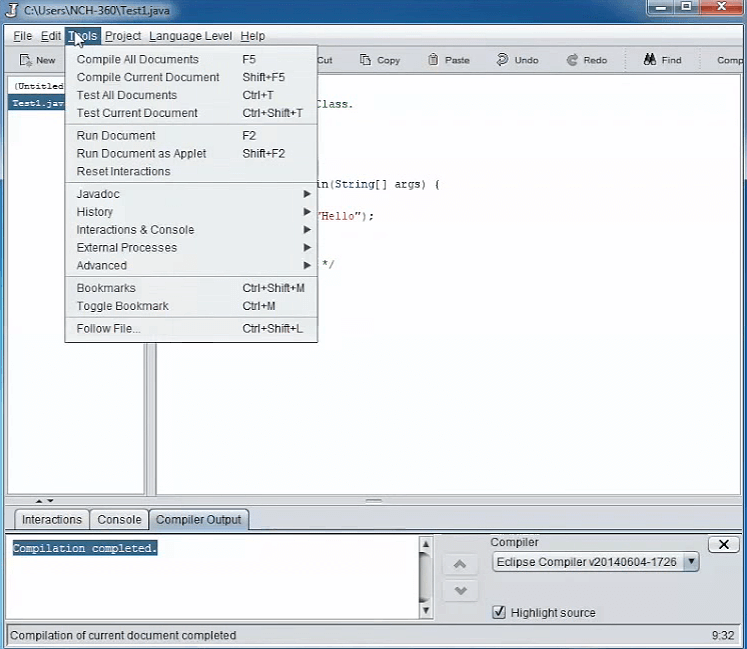Select (Untitled) in document list

38,86
